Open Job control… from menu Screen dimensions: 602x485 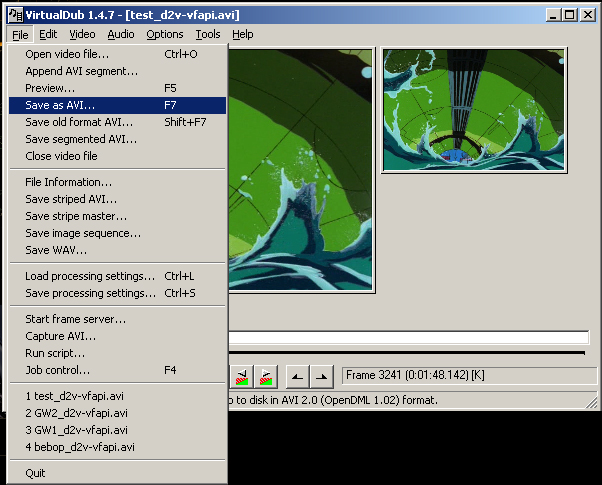pos(117,370)
